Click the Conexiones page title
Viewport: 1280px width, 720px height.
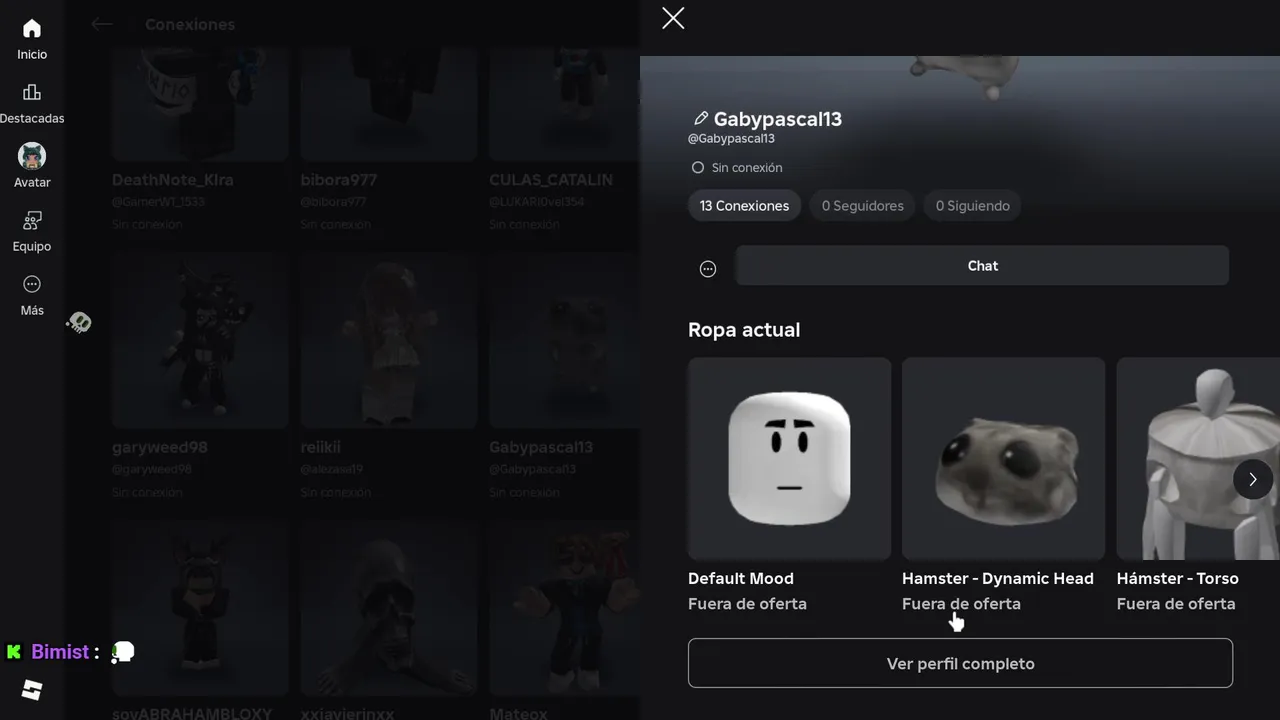tap(190, 24)
